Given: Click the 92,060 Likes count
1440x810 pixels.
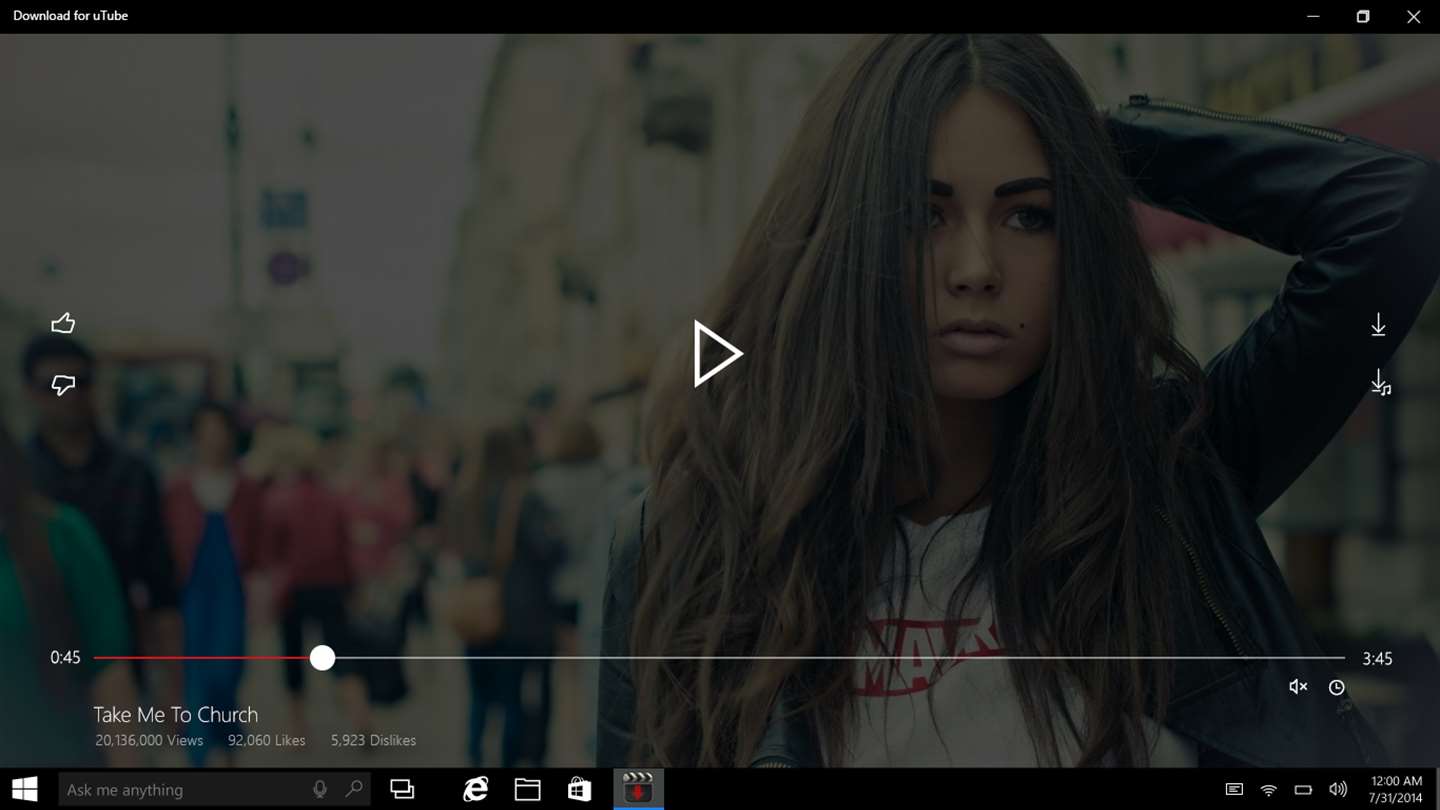Looking at the screenshot, I should [267, 741].
